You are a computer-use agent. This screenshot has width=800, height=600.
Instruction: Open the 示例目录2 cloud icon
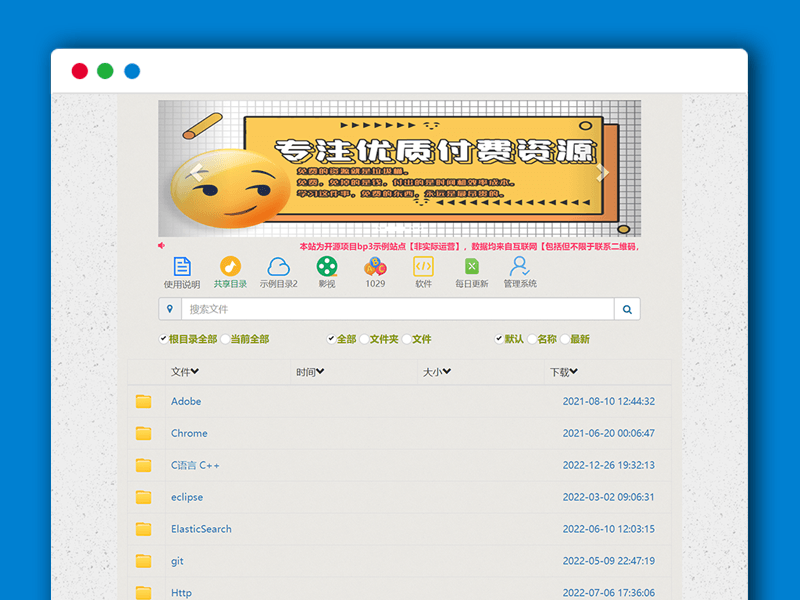coord(279,267)
